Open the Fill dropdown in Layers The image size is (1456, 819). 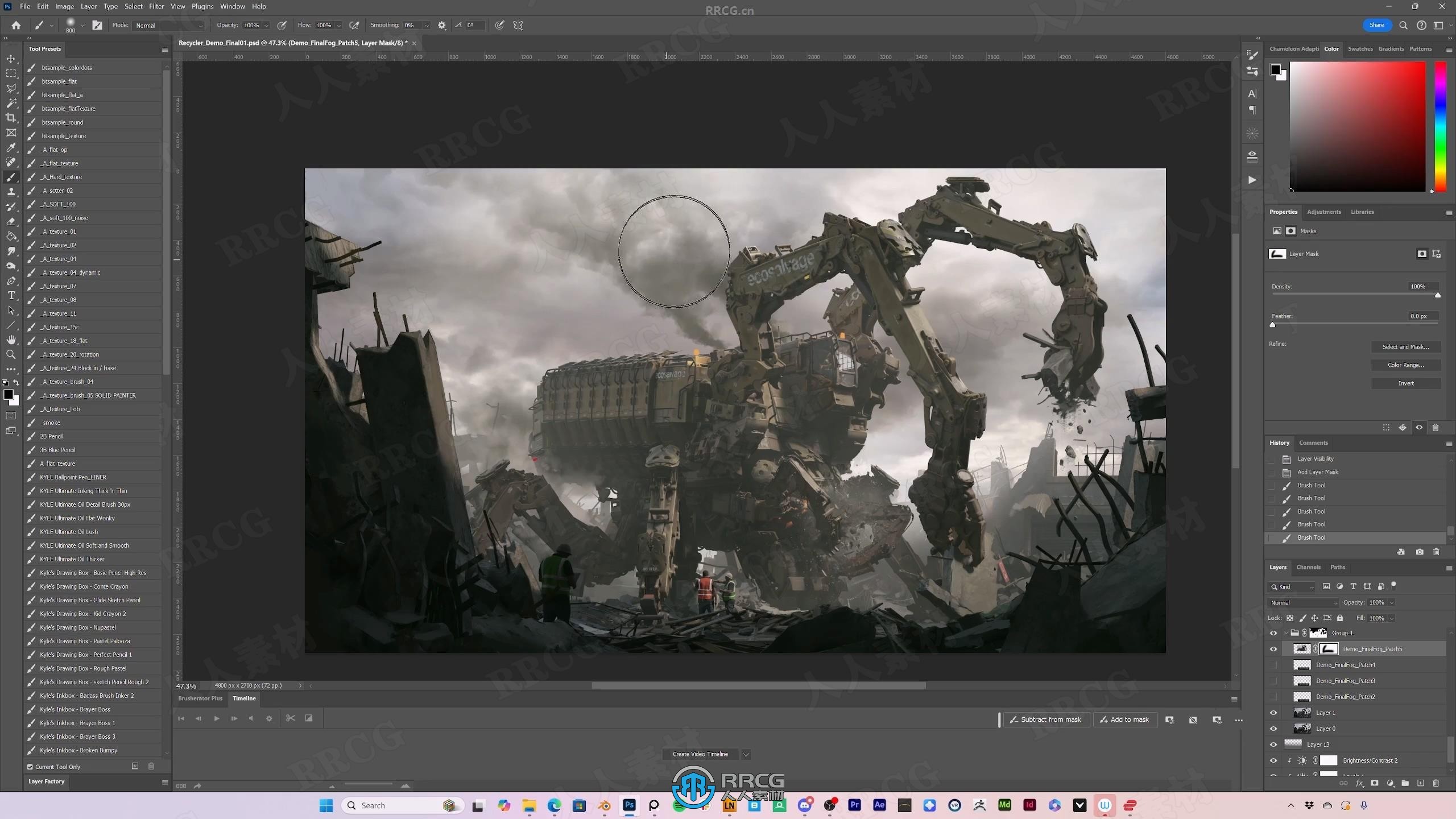1392,618
